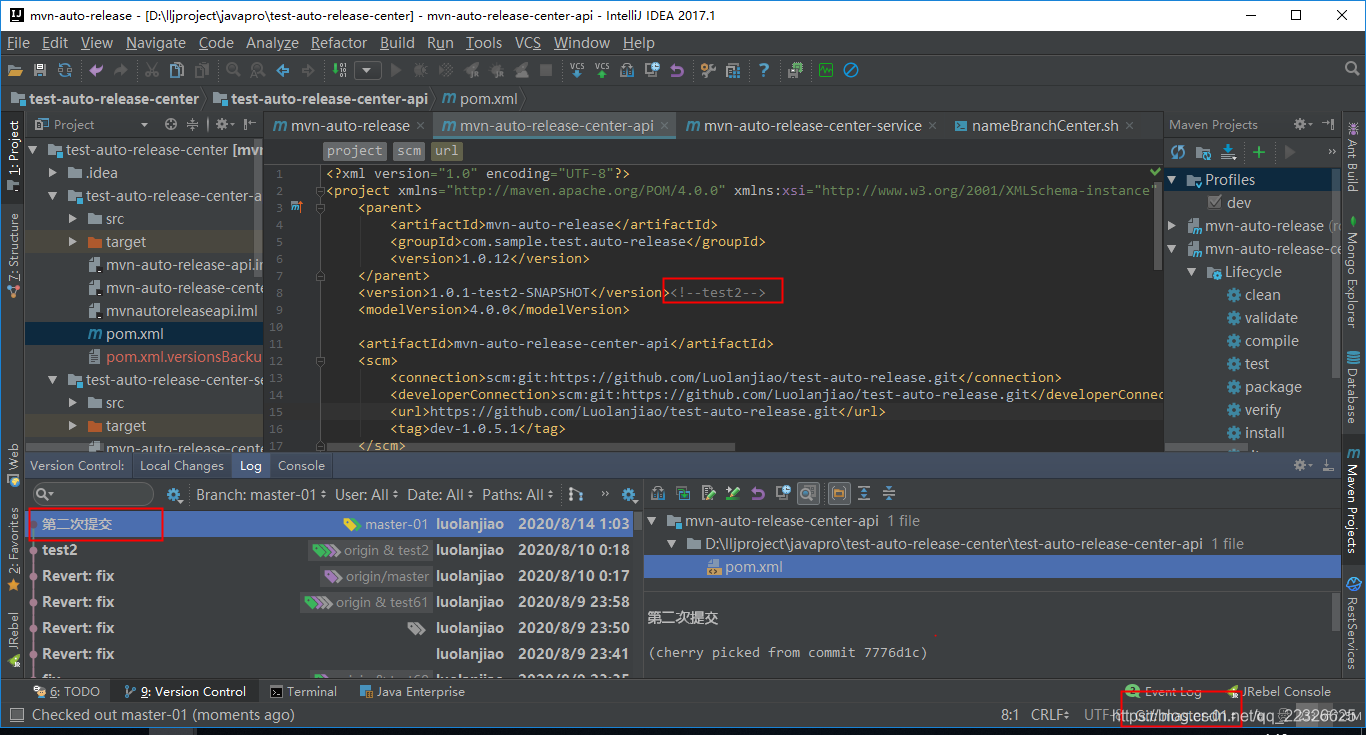Toggle Group by Directory in details toolbar
The height and width of the screenshot is (735, 1366).
pos(838,493)
